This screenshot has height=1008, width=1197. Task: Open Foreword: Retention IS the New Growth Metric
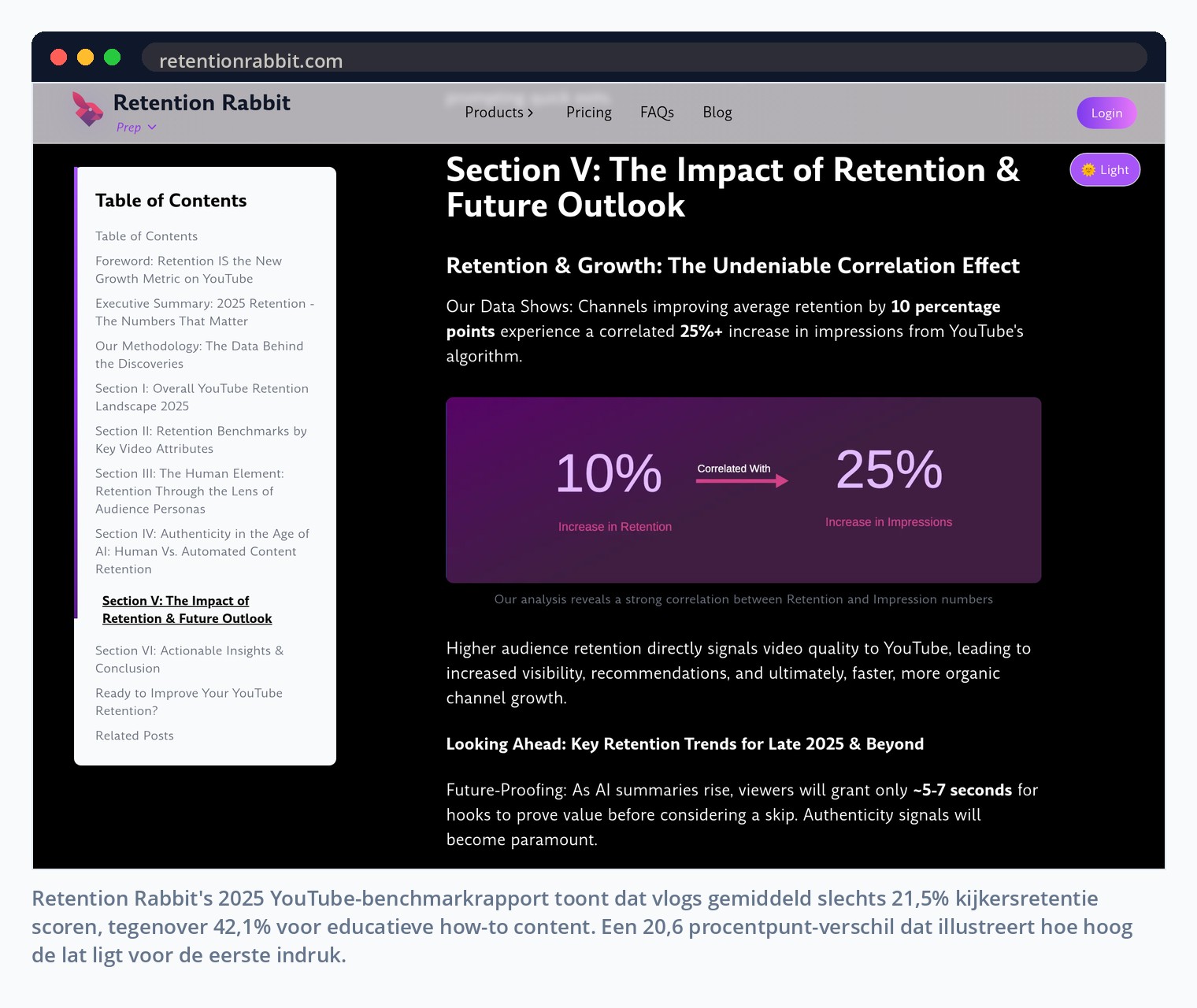(188, 269)
